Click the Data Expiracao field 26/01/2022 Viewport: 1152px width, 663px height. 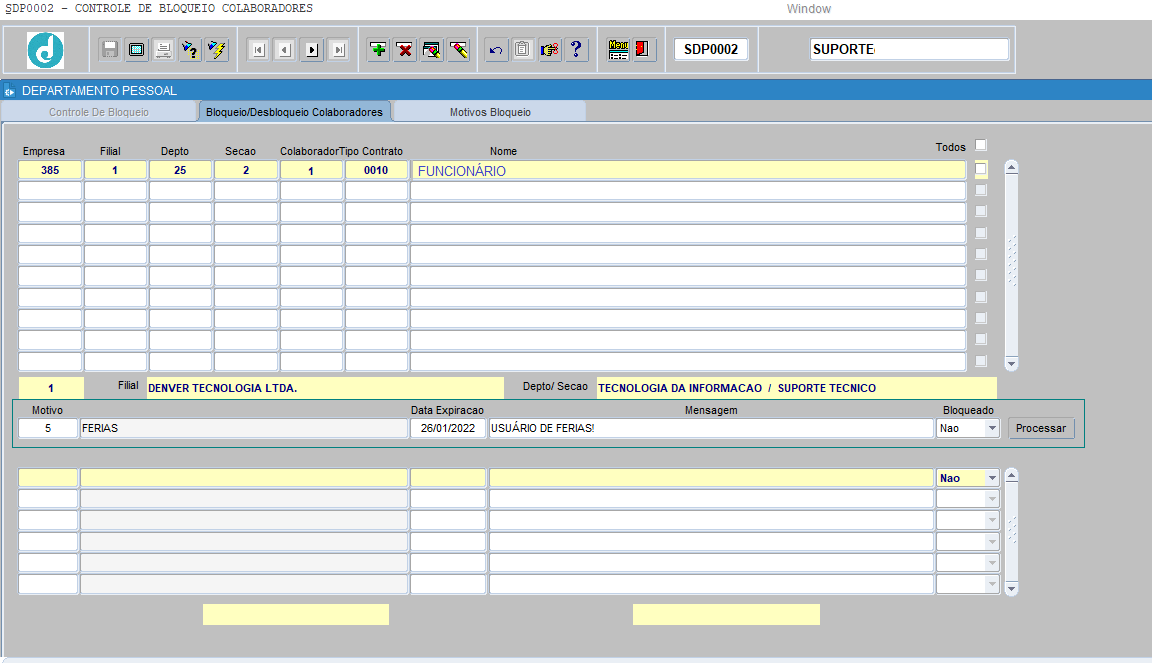[x=447, y=428]
